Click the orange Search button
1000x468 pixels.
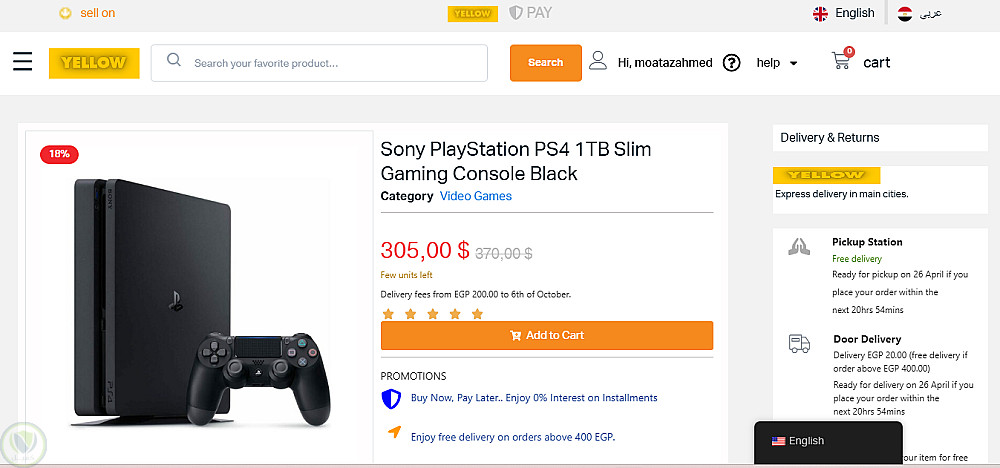[x=545, y=62]
